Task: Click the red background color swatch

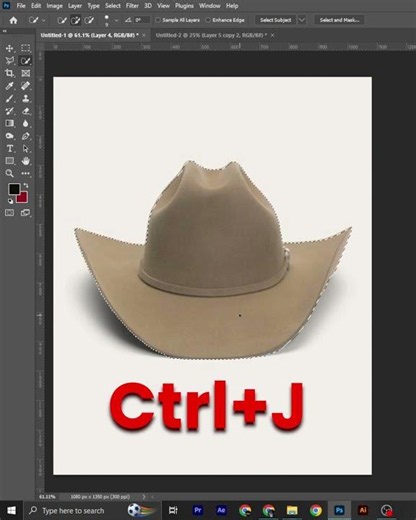Action: [x=23, y=197]
